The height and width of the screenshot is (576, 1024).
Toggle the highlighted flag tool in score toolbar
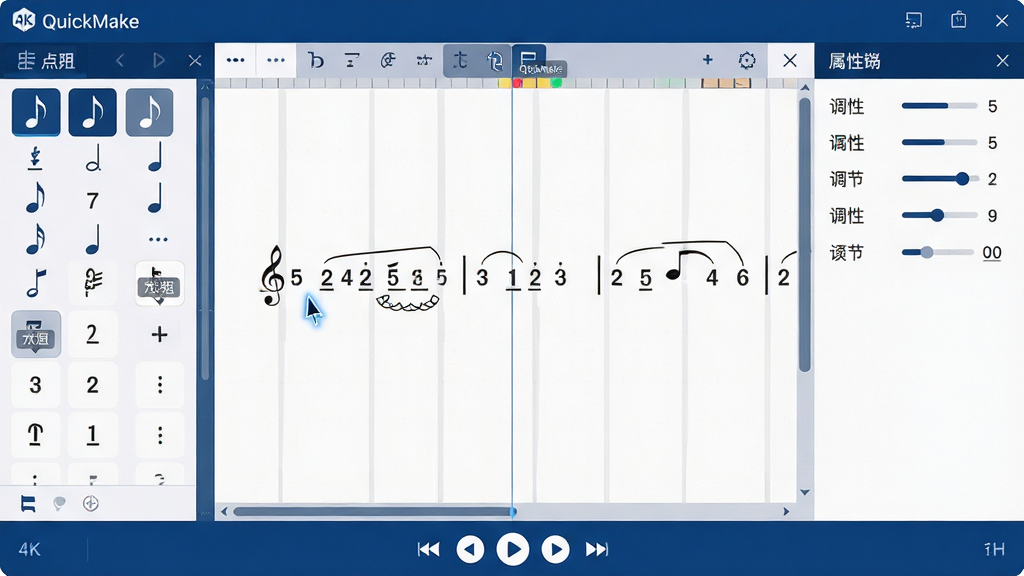click(529, 61)
